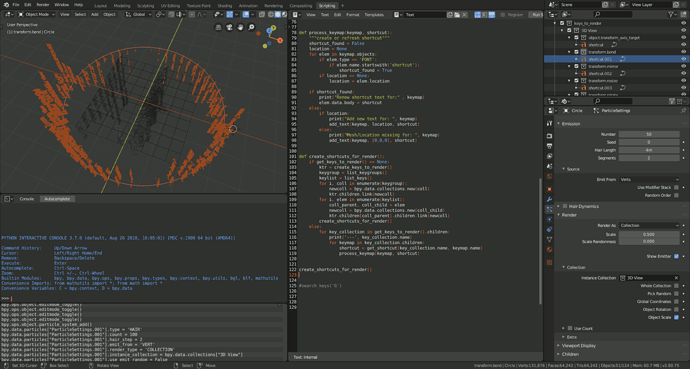Switch to wireframe viewport shading
Image resolution: width=690 pixels, height=369 pixels.
pyautogui.click(x=271, y=15)
